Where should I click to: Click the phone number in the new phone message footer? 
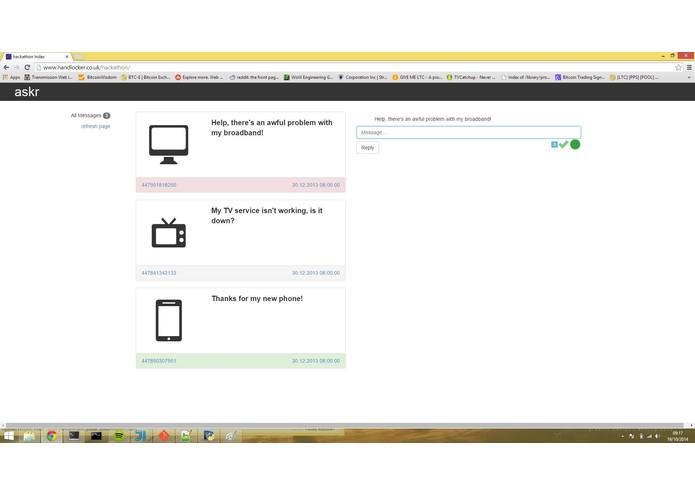(159, 361)
